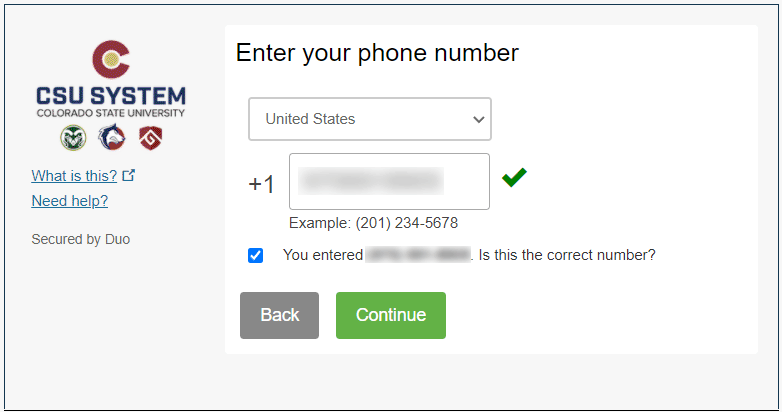
Task: Click the external-link icon beside What is this
Action: 128,176
